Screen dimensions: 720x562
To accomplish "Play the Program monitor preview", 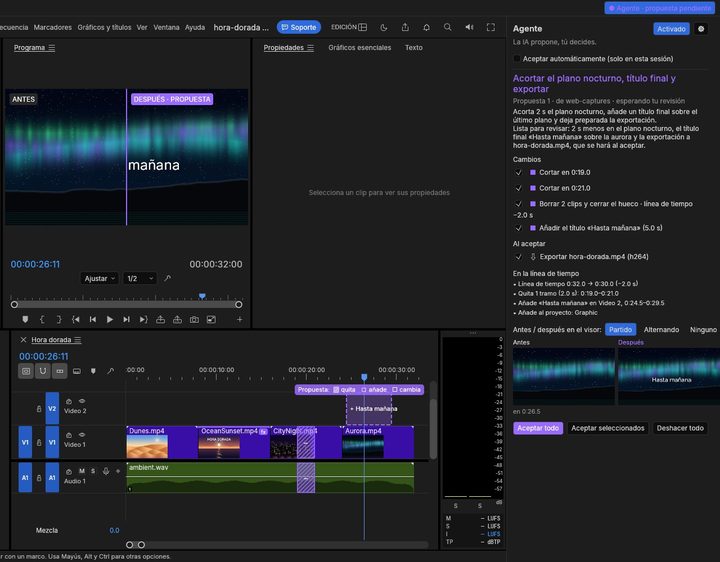I will click(110, 320).
